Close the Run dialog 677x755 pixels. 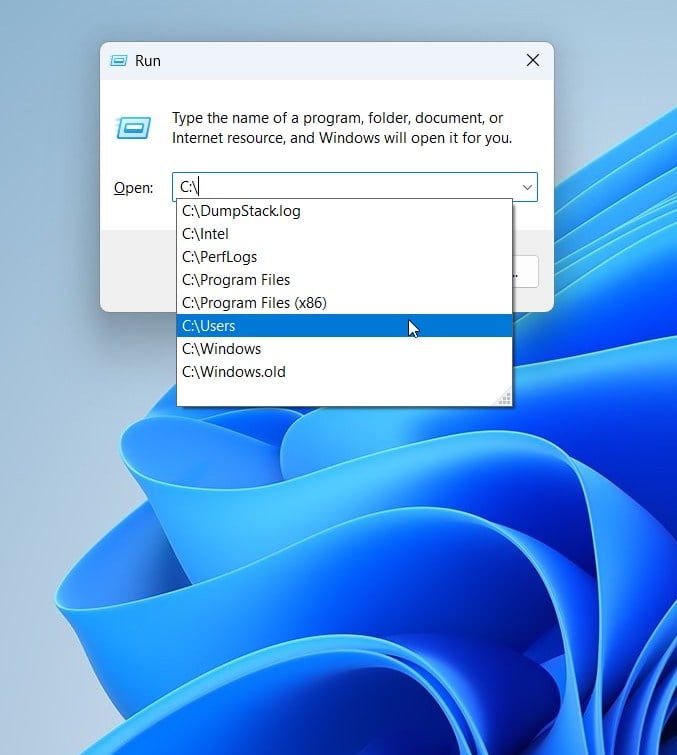click(533, 60)
